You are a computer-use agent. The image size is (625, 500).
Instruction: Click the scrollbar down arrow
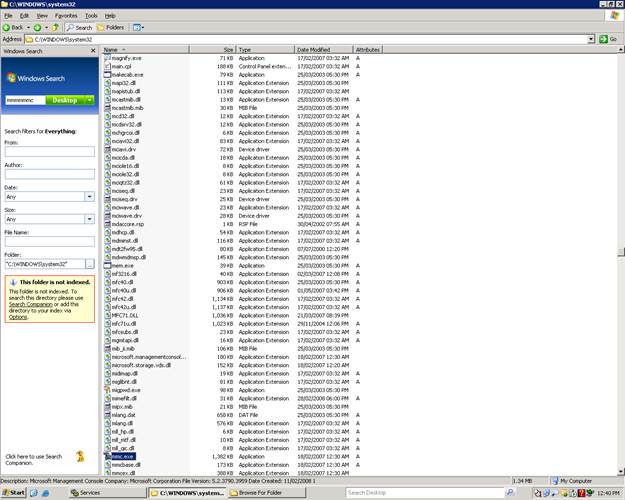point(621,472)
